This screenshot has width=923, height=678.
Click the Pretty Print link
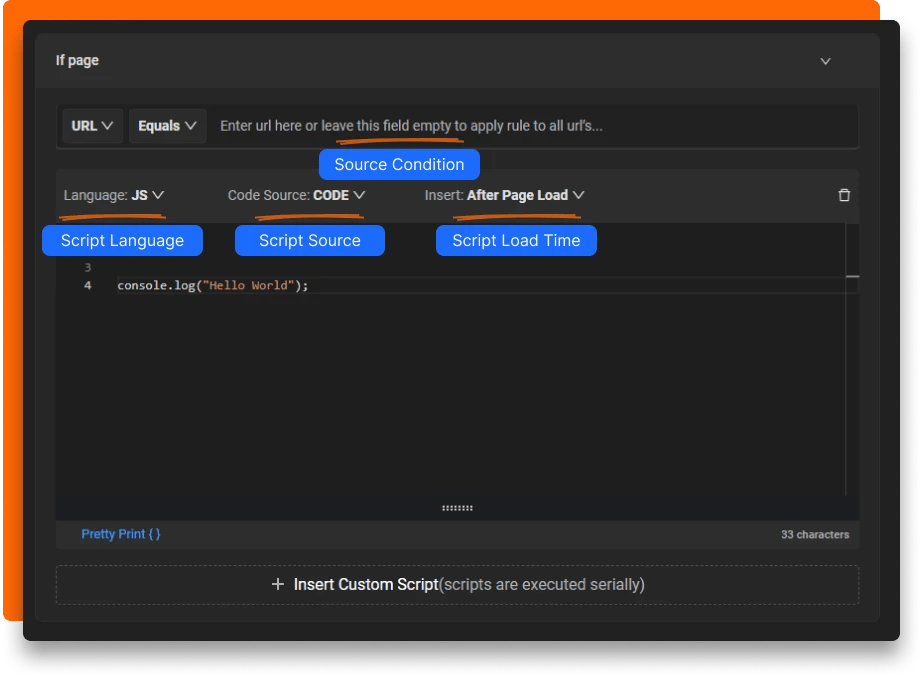(x=121, y=534)
